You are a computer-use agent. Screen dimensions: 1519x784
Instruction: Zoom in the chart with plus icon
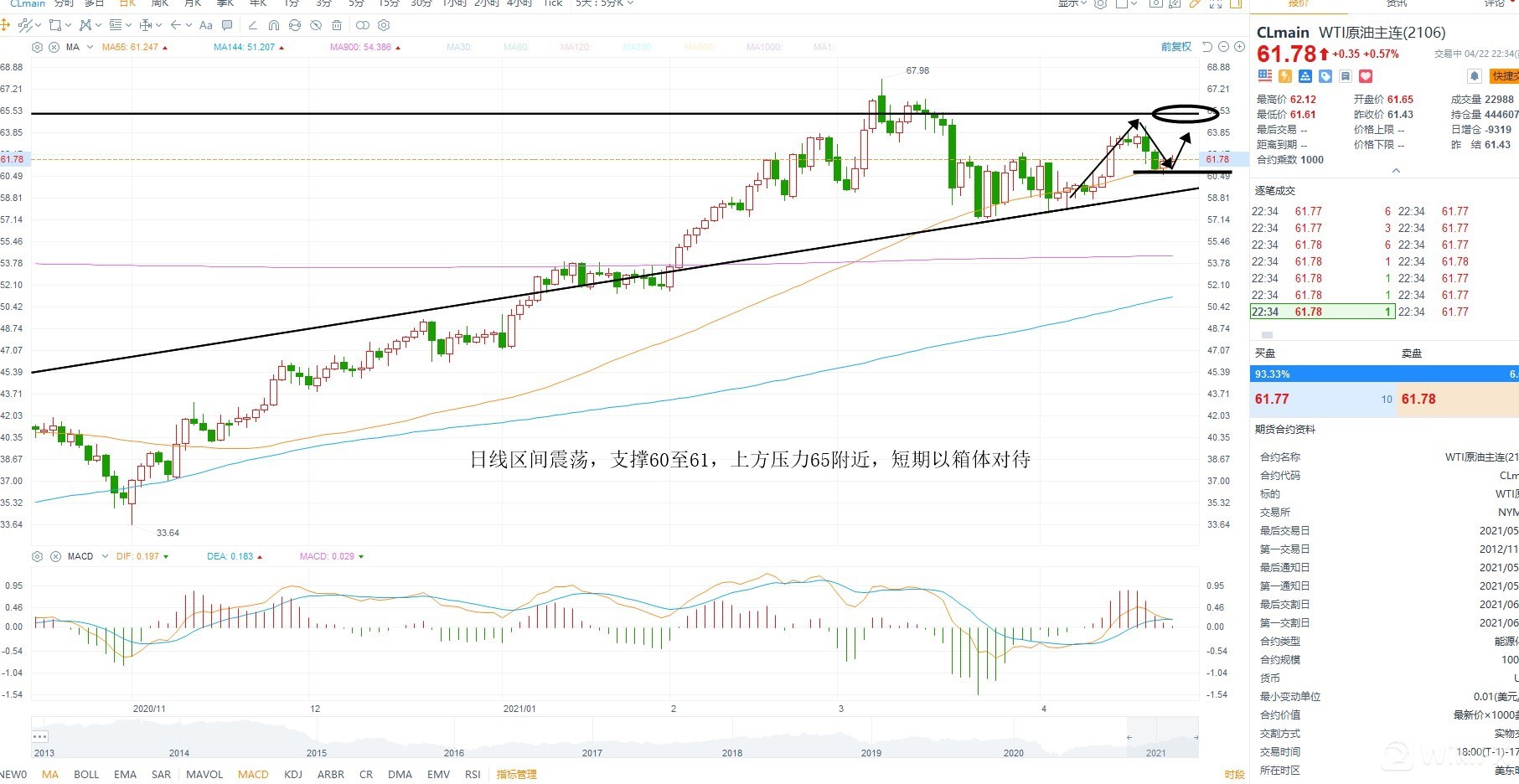pyautogui.click(x=1239, y=47)
